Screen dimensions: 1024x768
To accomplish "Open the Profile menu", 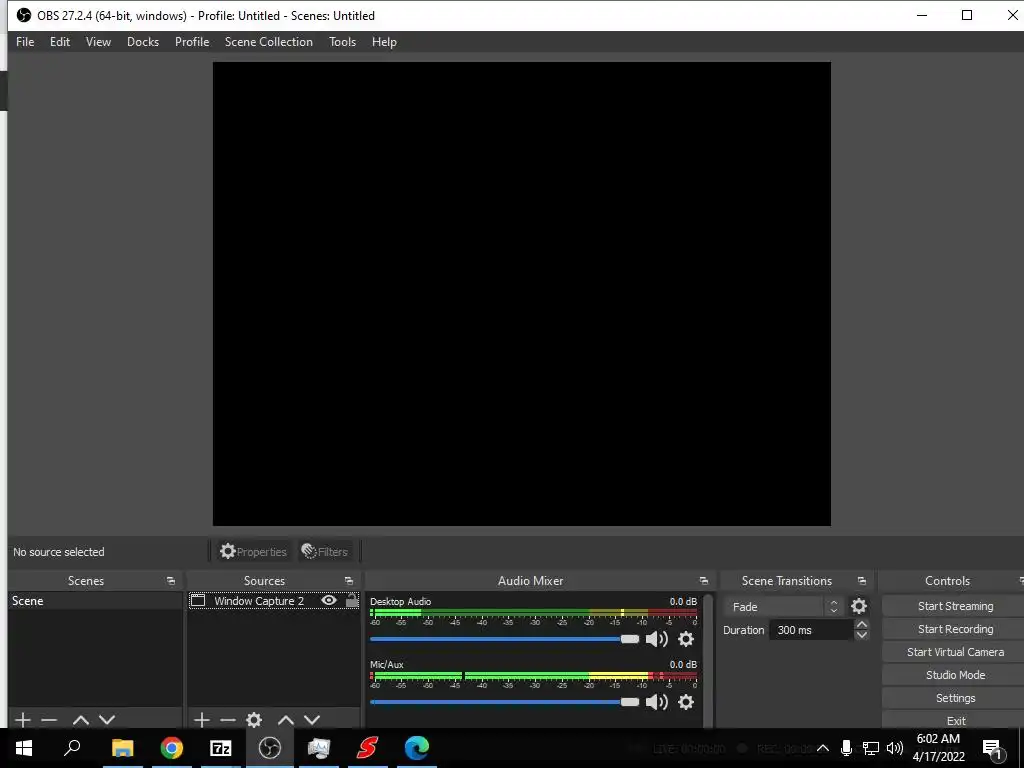I will [192, 42].
